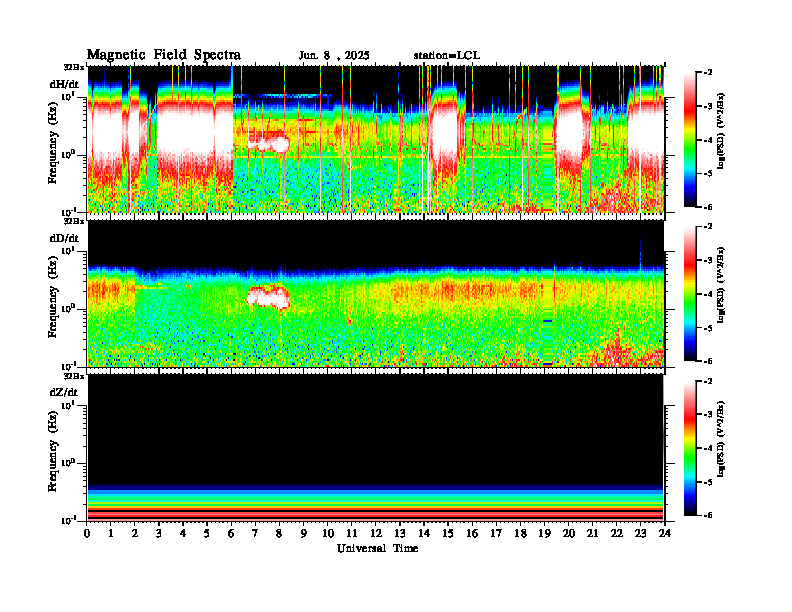792x612 pixels.
Task: Click the Log(PSD) label beside dH/dt colorbar
Action: [x=721, y=131]
